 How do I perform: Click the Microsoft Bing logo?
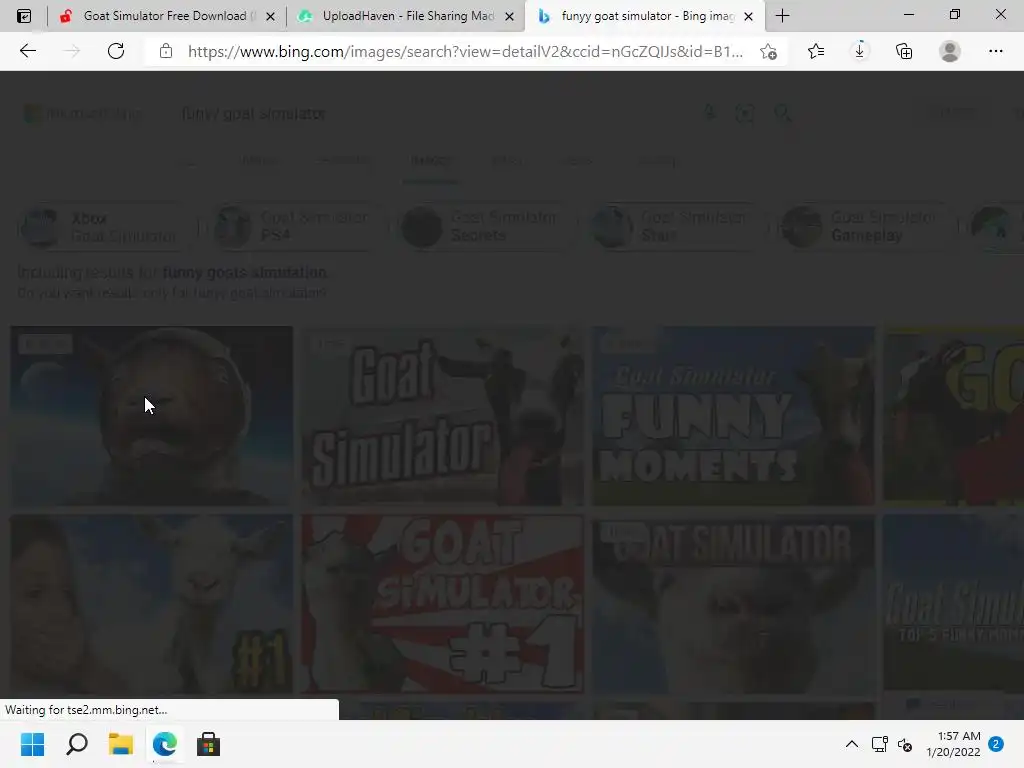[83, 114]
